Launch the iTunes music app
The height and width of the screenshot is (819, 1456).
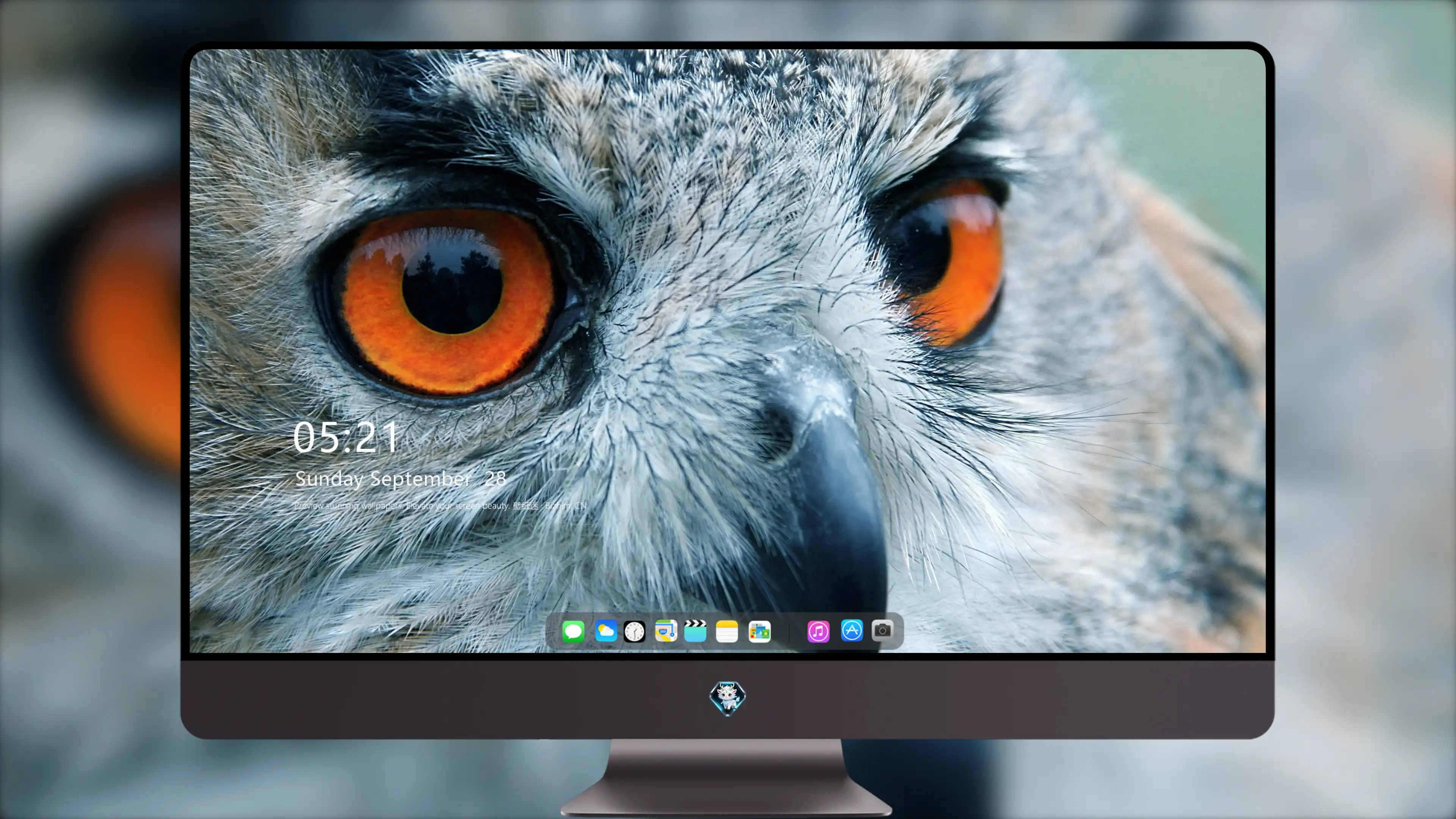[818, 631]
